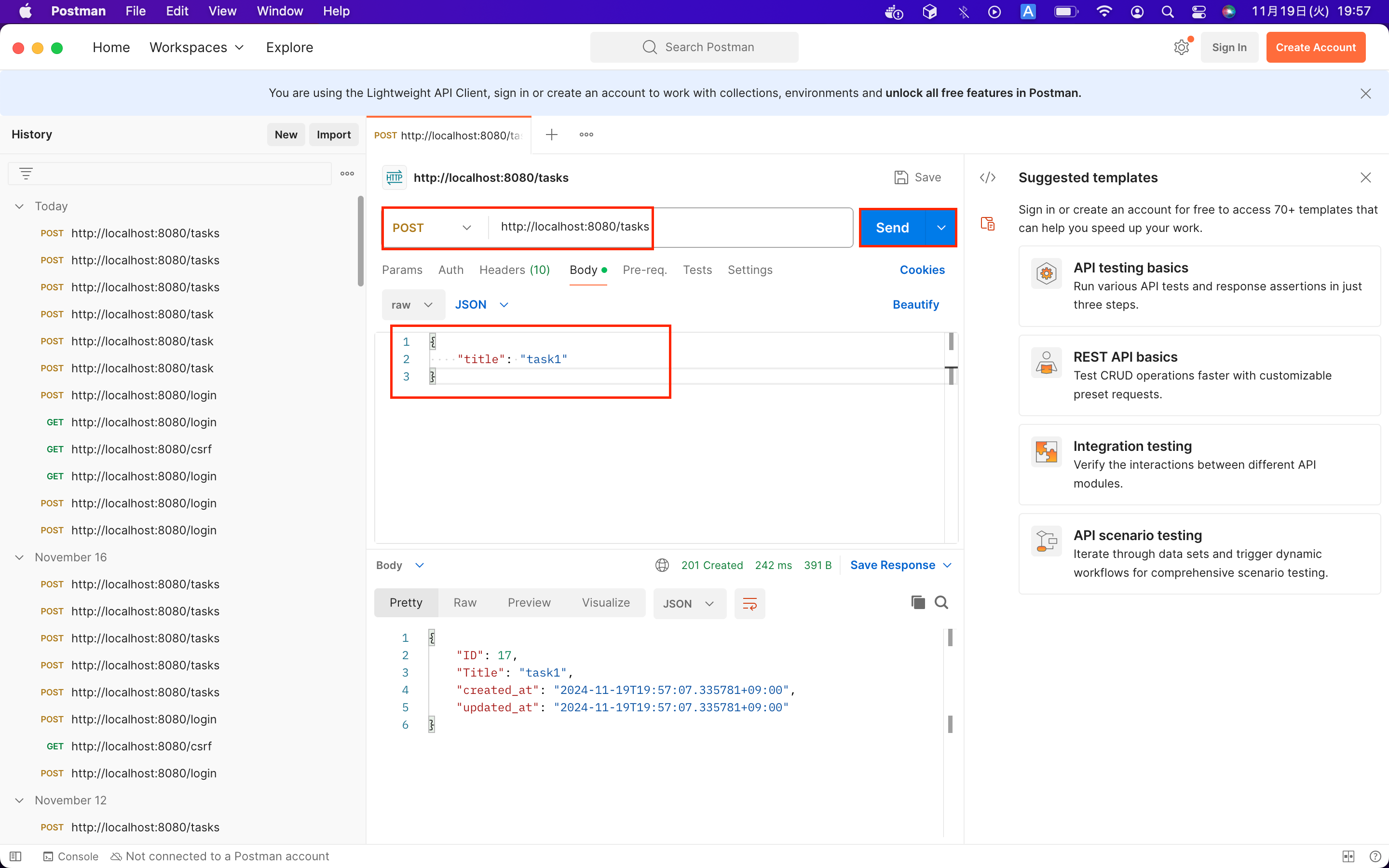
Task: Click the Beautify link
Action: click(x=915, y=305)
